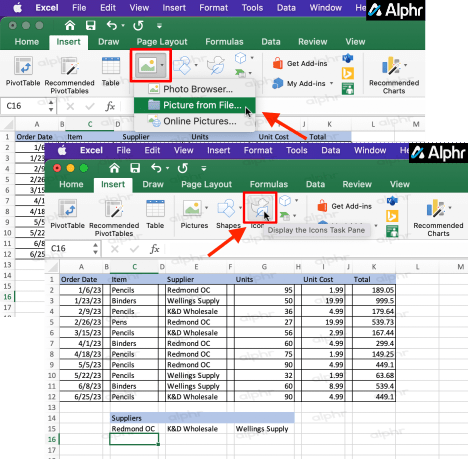The width and height of the screenshot is (468, 459).
Task: Click Get Add-ins in the upper ribbon
Action: point(300,63)
